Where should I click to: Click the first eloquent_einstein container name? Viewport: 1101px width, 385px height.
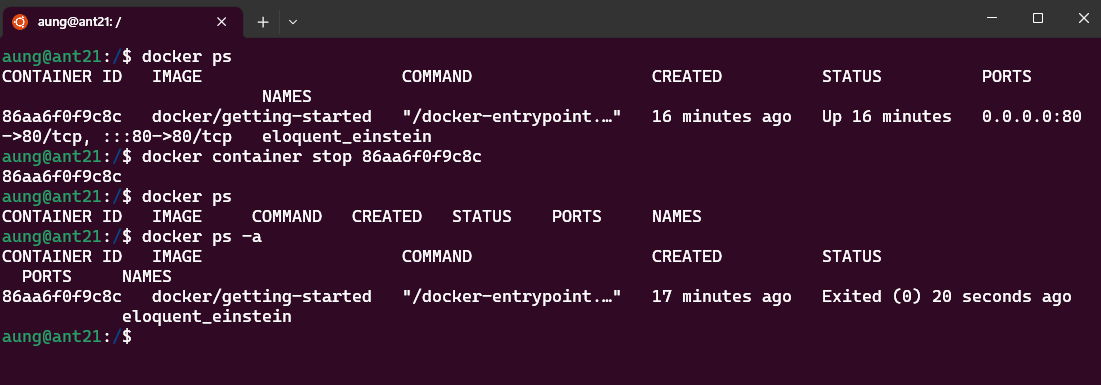click(347, 136)
